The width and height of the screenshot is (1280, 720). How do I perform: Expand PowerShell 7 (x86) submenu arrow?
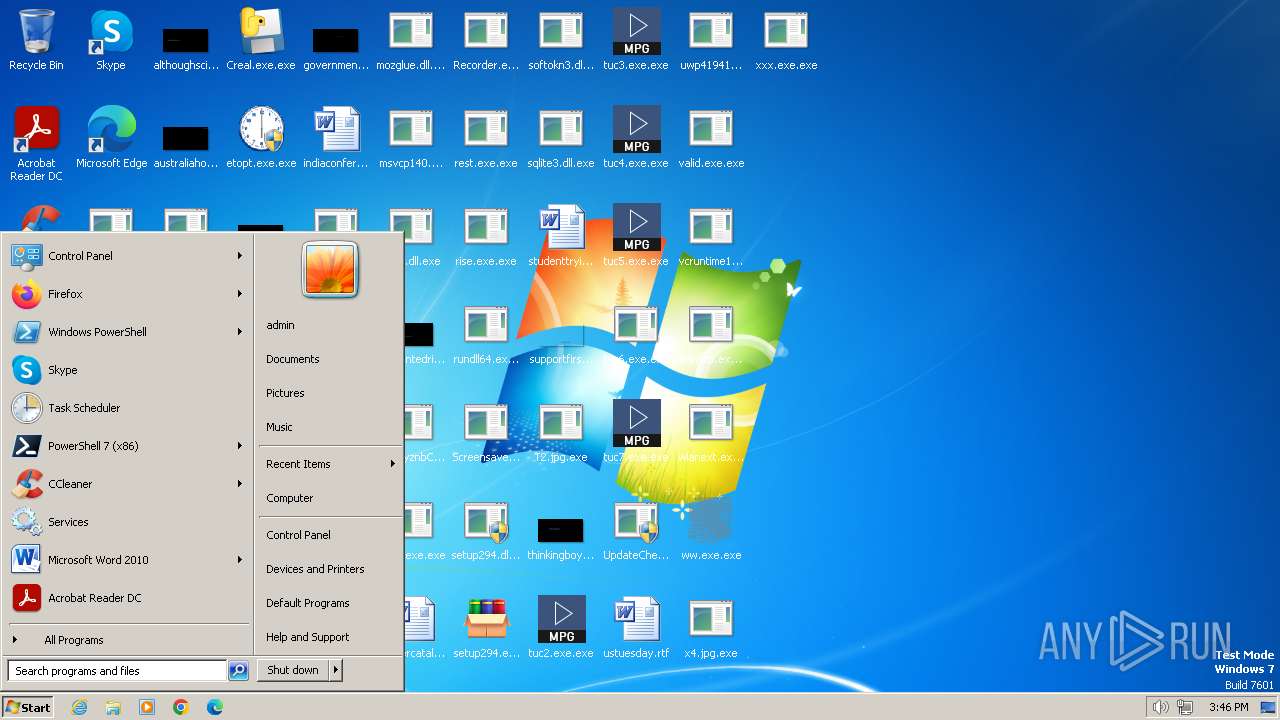[240, 446]
